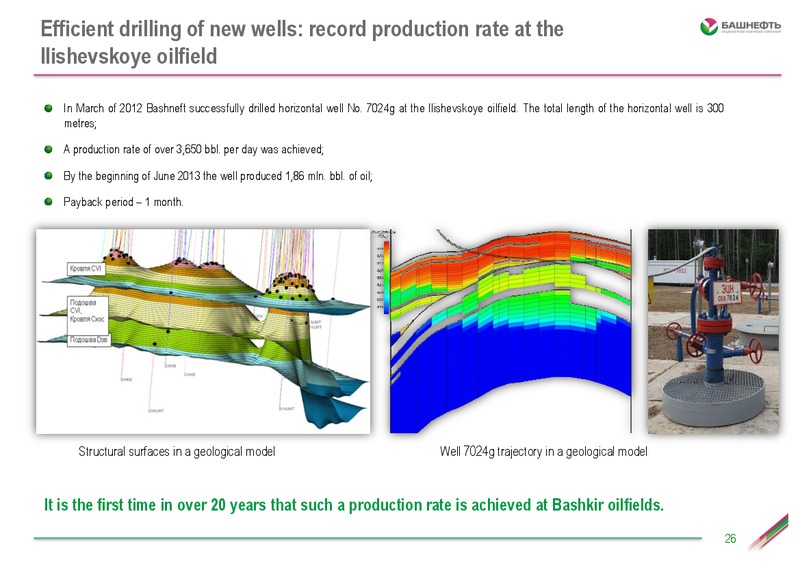Click the page number 26
The height and width of the screenshot is (566, 800).
(x=730, y=538)
